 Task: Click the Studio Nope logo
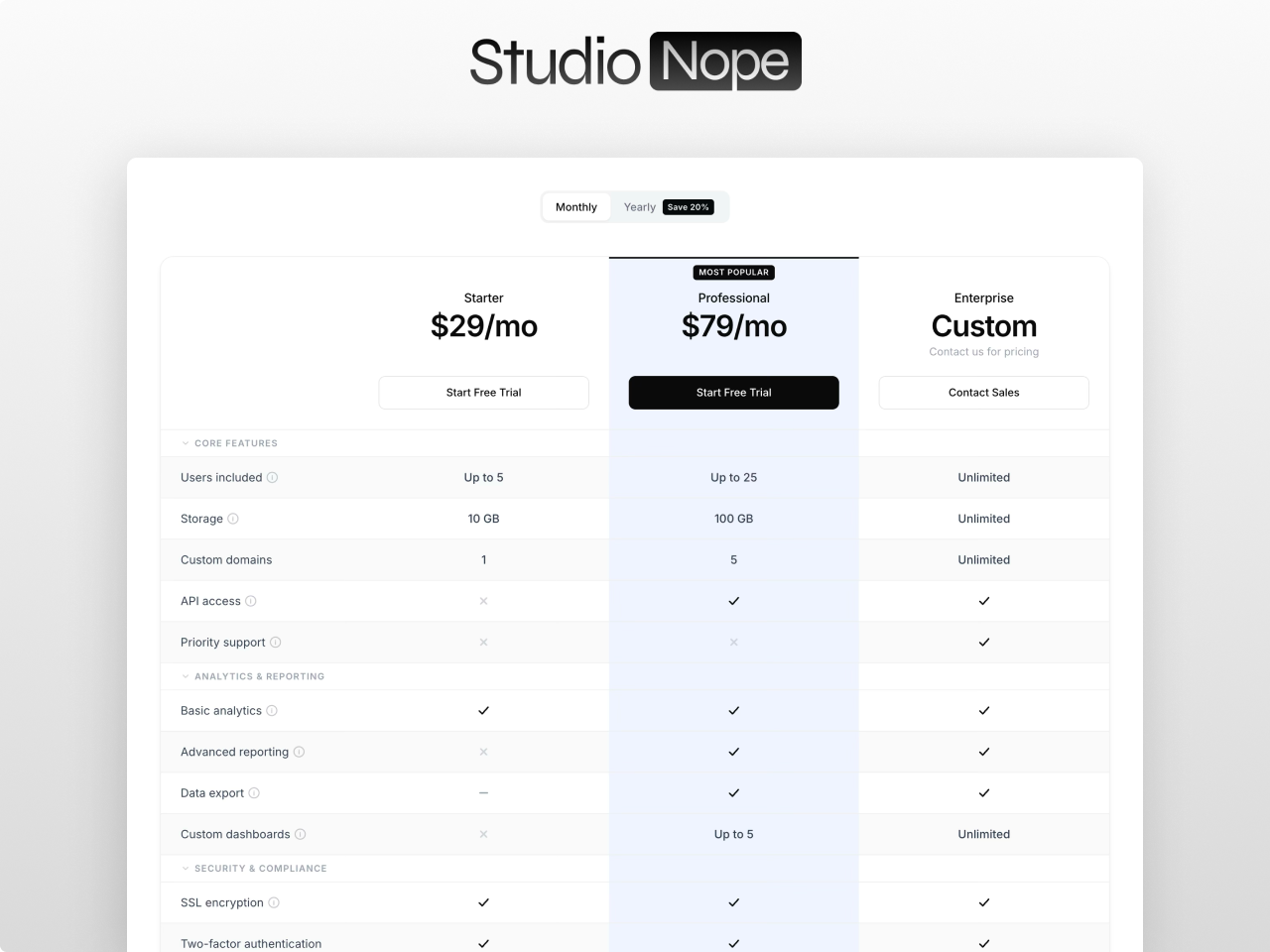[635, 60]
